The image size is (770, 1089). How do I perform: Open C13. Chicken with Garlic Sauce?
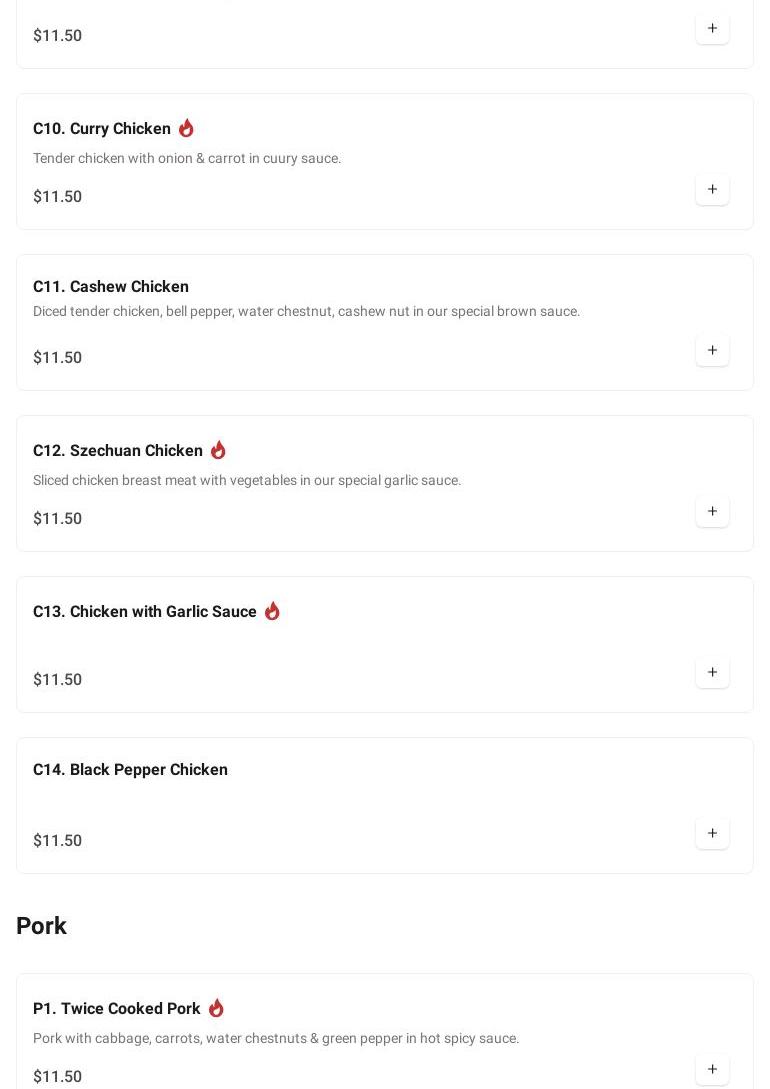tap(145, 612)
